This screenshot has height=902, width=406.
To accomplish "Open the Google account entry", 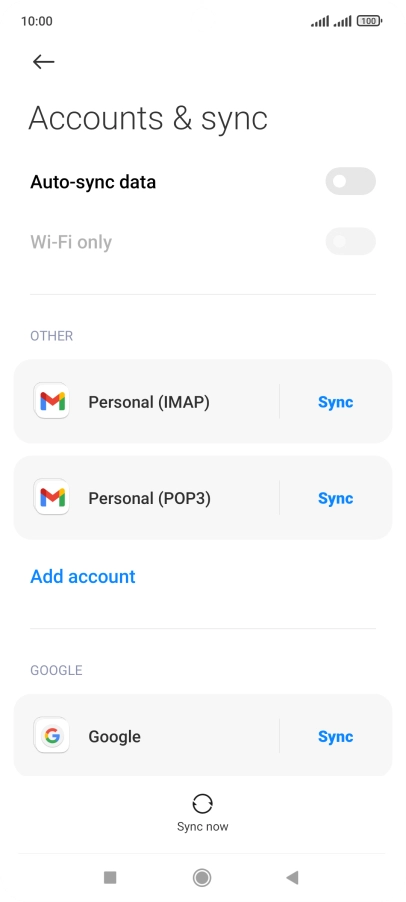I will click(147, 735).
